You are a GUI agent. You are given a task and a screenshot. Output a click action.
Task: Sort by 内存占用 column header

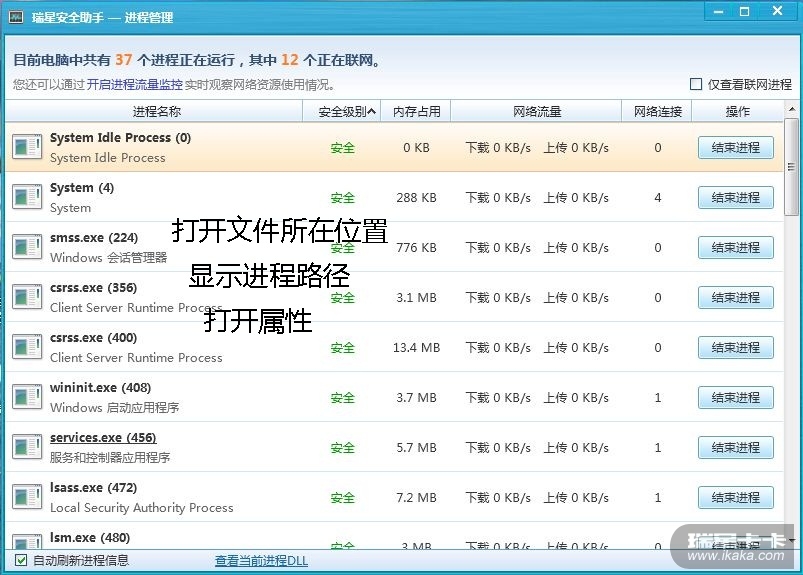pos(416,111)
